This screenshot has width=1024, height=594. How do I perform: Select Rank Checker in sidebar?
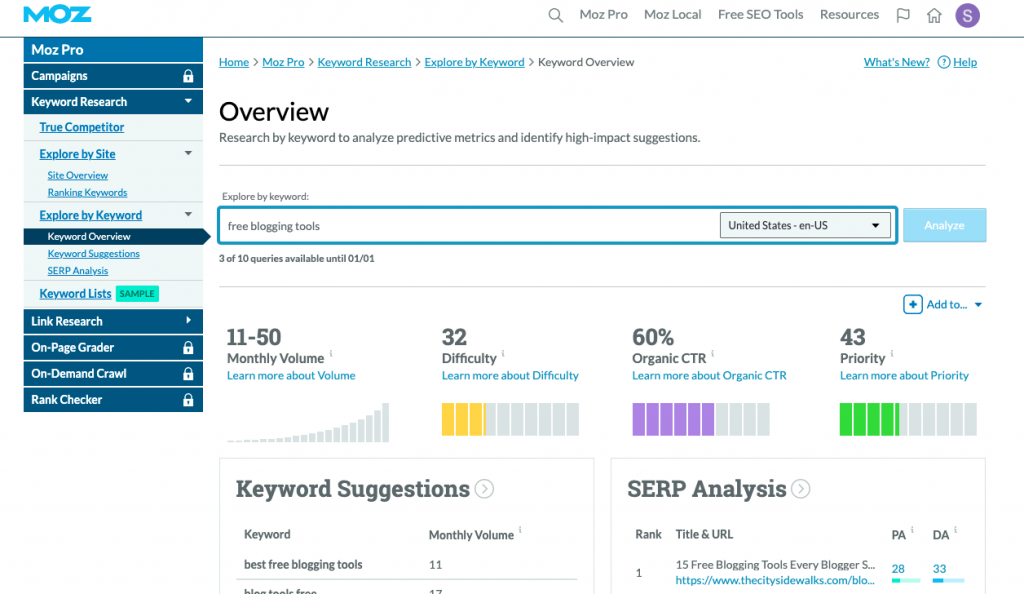[113, 399]
